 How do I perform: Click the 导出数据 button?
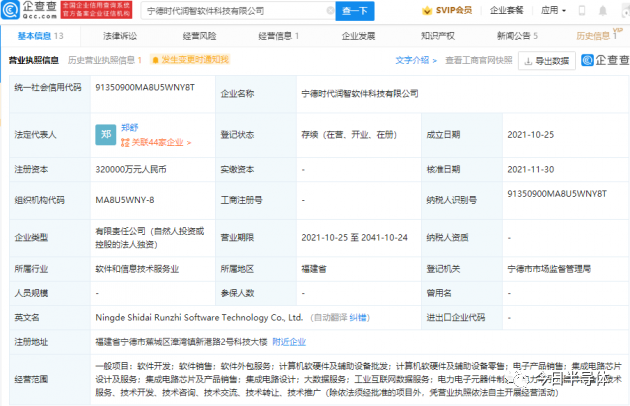click(x=547, y=61)
